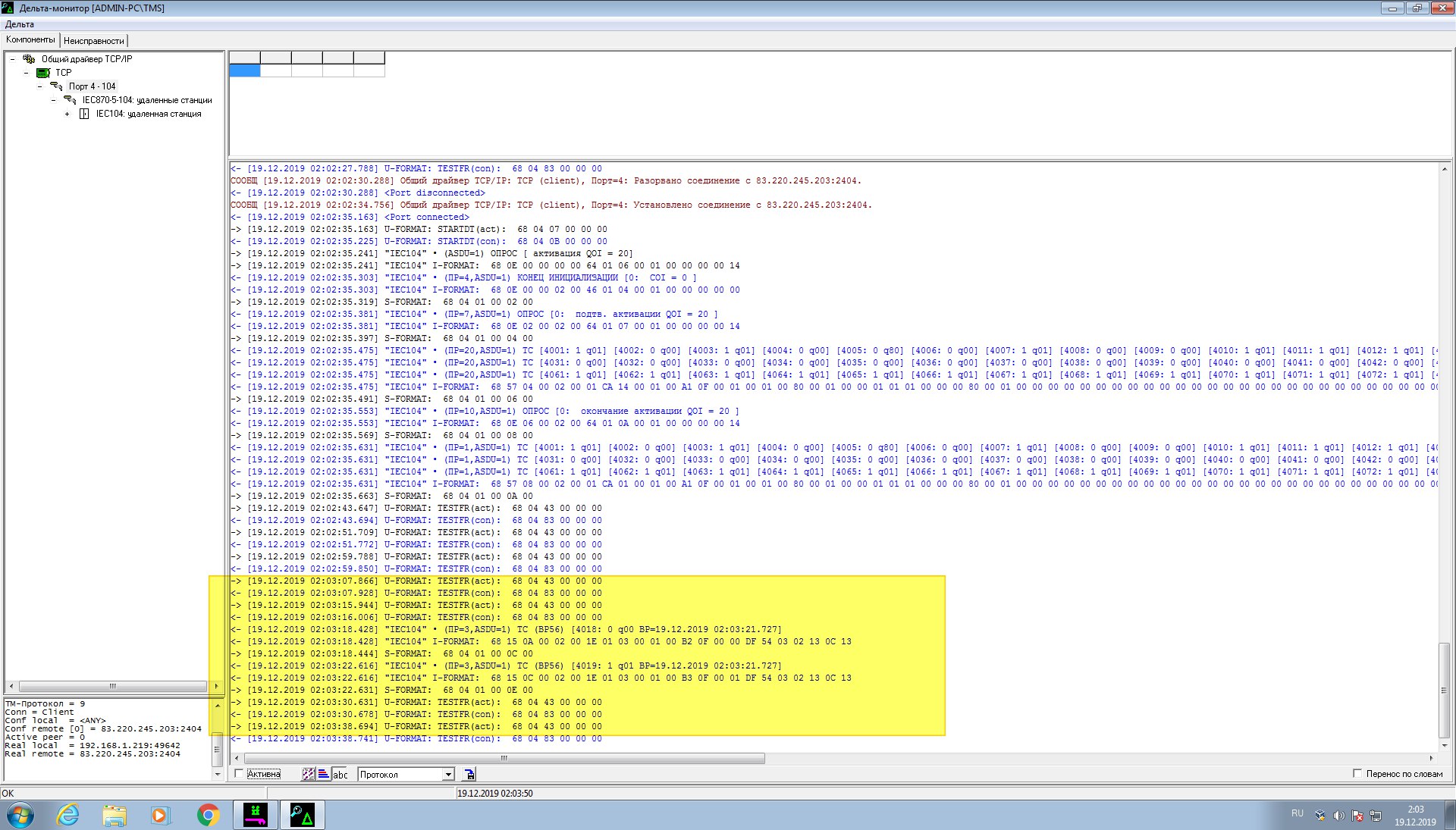Viewport: 1456px width, 830px height.
Task: Click the info panel scroll up arrow
Action: point(217,705)
